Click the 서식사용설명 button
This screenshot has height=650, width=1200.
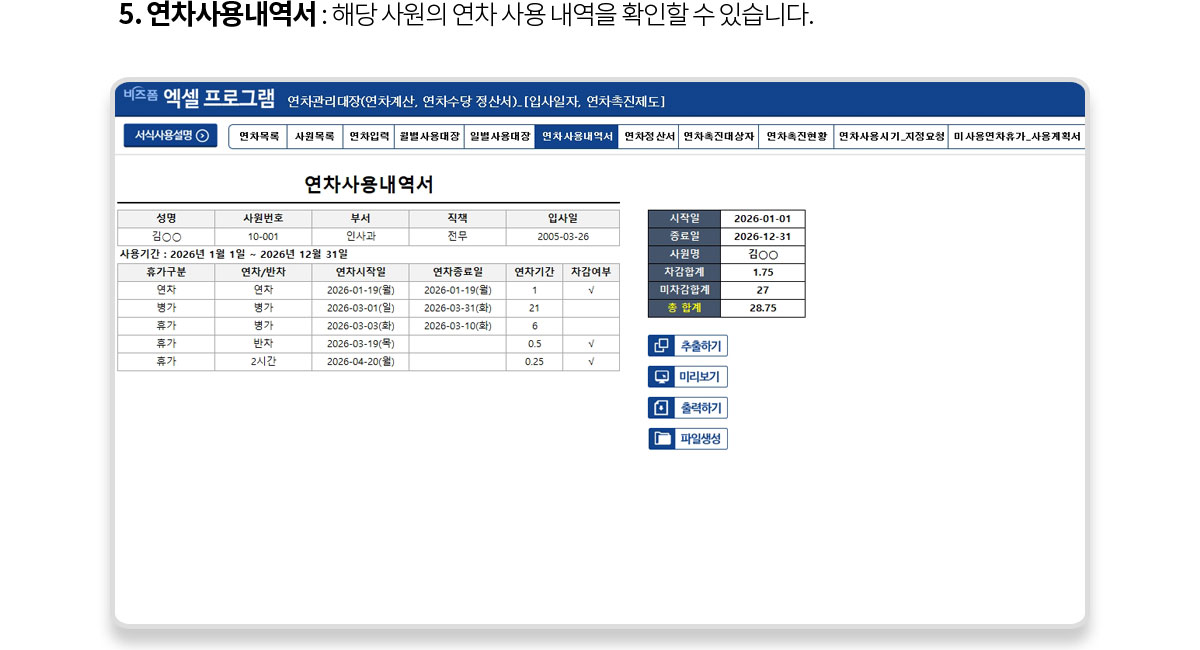tap(170, 136)
